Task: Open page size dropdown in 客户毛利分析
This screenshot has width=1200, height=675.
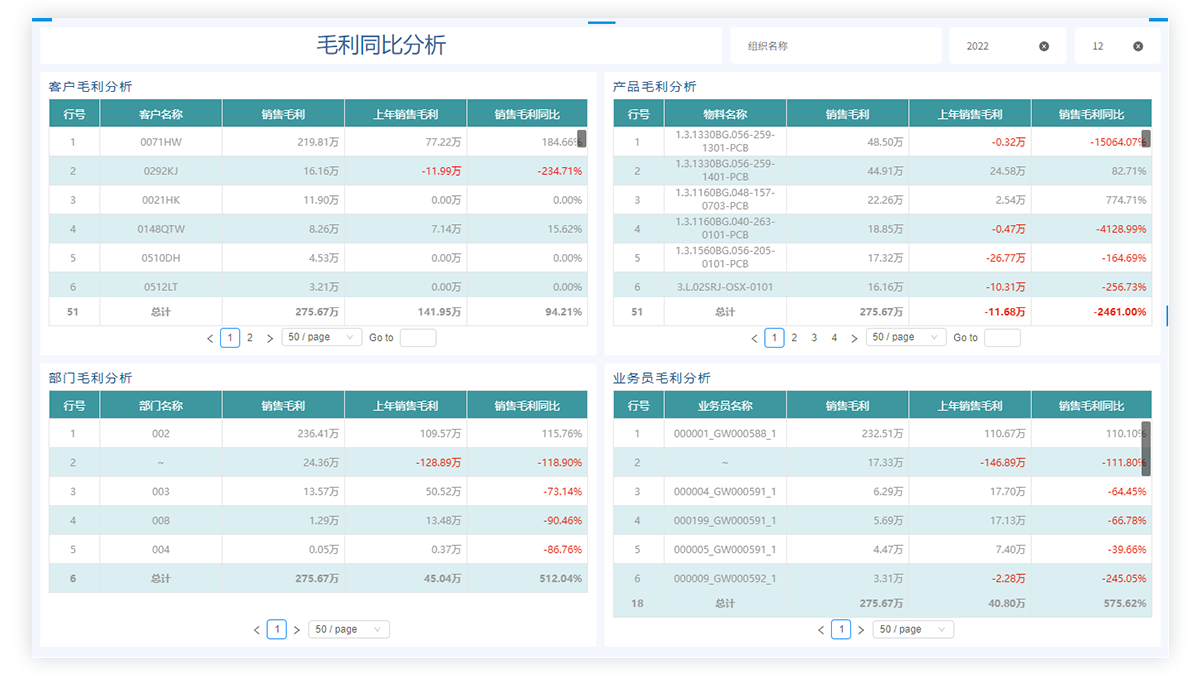Action: (x=321, y=337)
